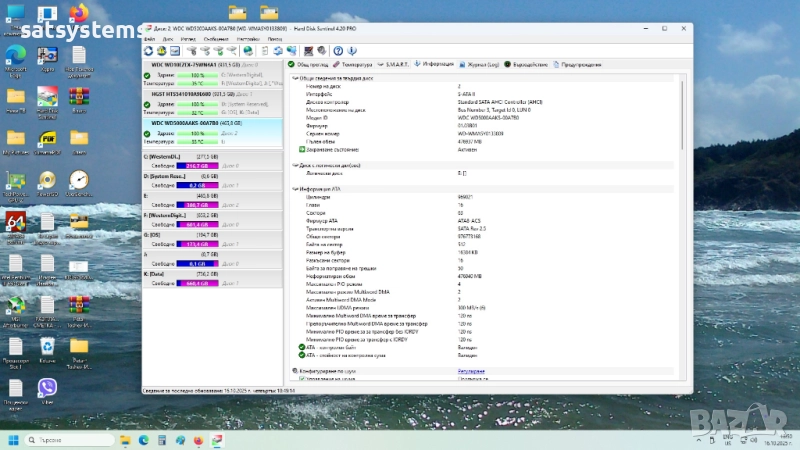Click the Регулиране link

pyautogui.click(x=471, y=371)
